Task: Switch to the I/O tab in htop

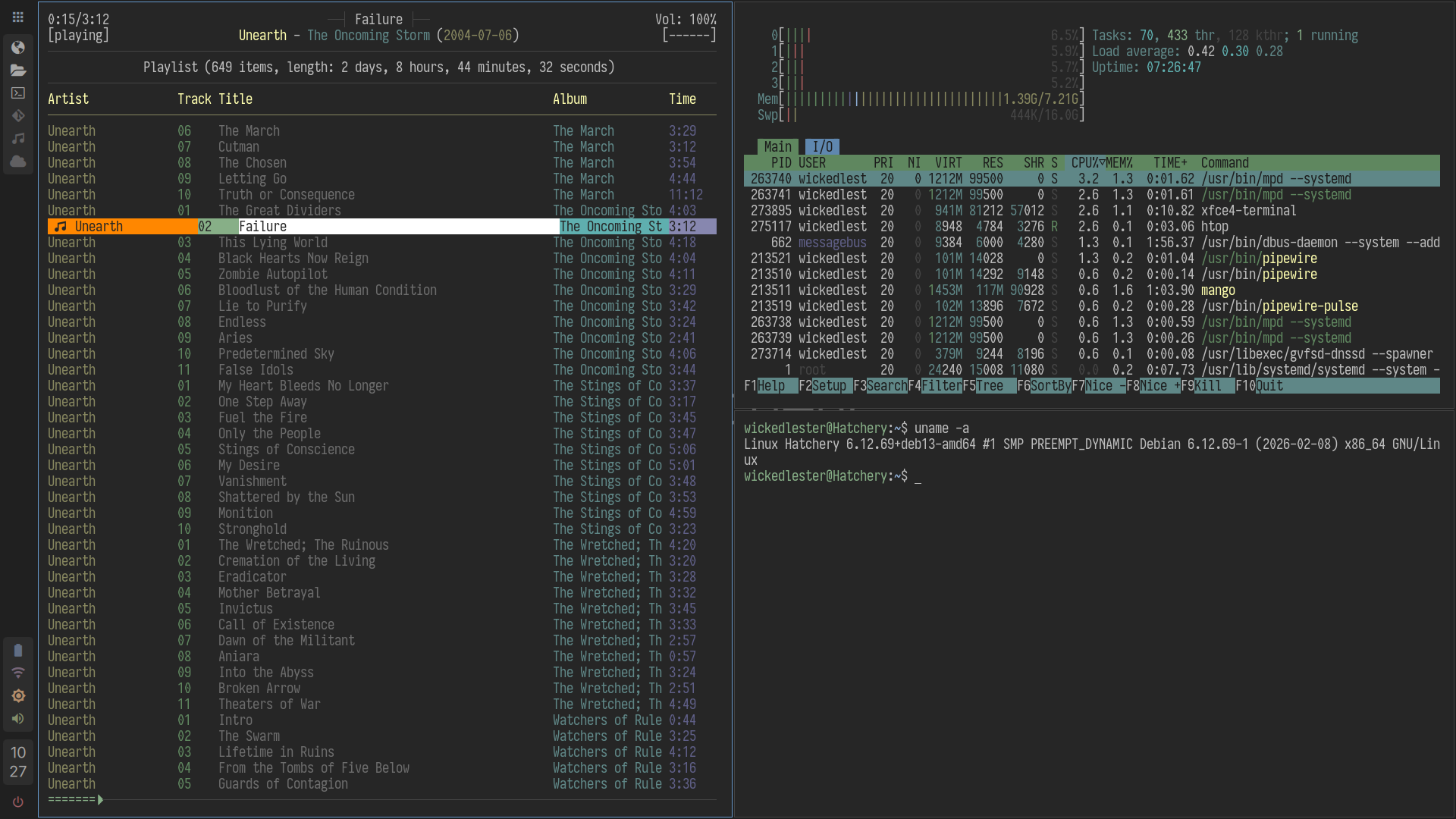Action: tap(823, 147)
